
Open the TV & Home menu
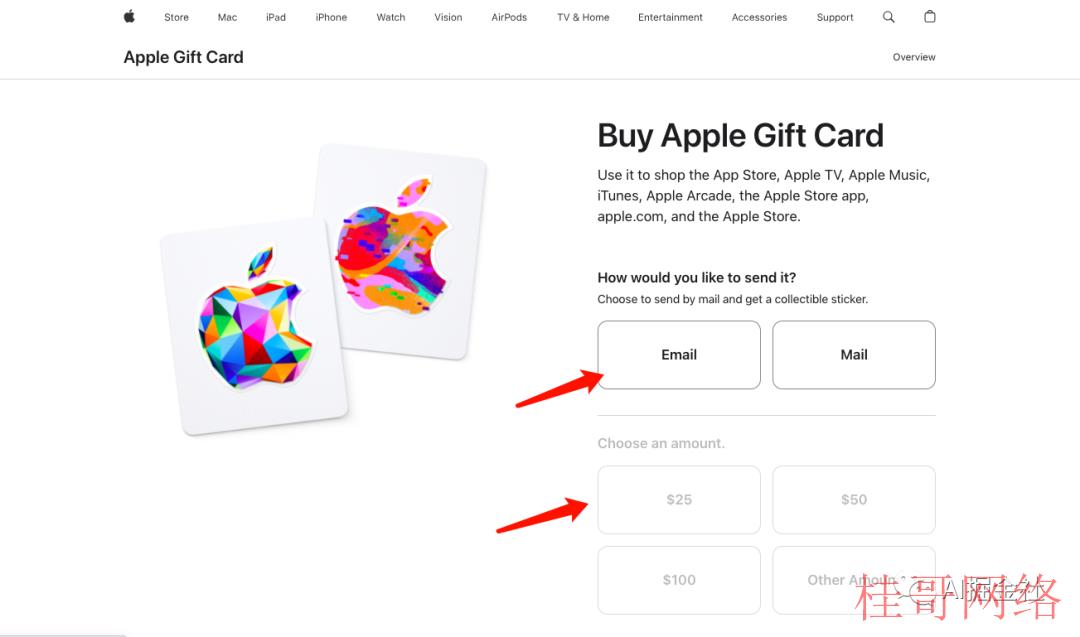[x=583, y=17]
